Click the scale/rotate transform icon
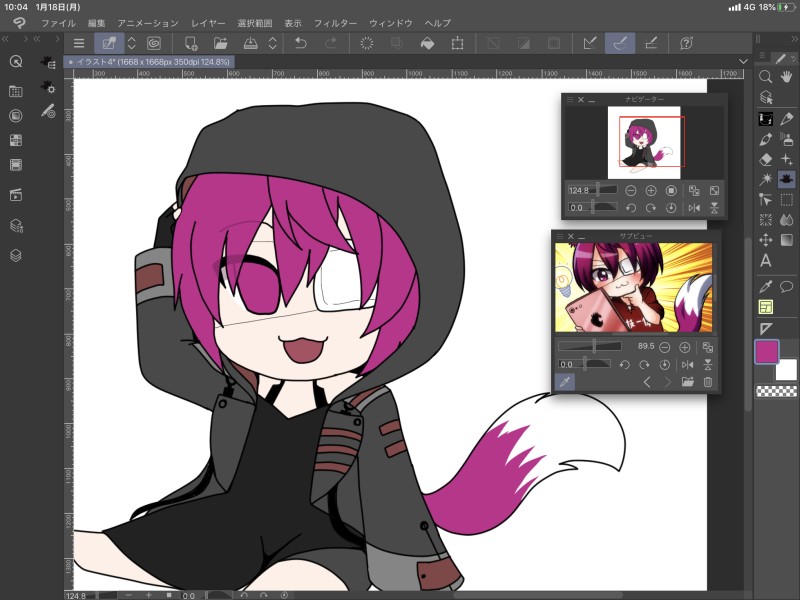Viewport: 800px width, 600px height. (458, 43)
